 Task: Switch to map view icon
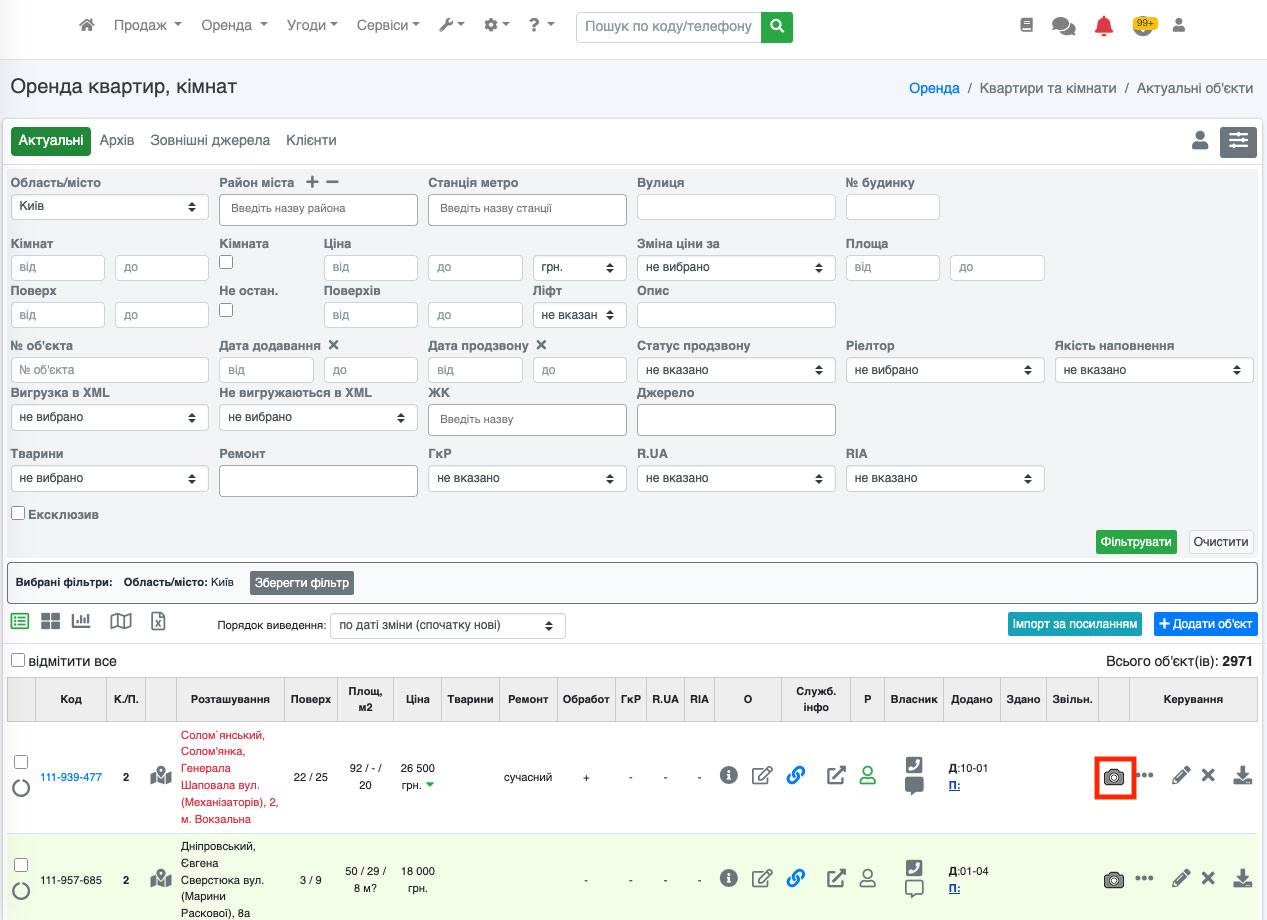point(121,621)
